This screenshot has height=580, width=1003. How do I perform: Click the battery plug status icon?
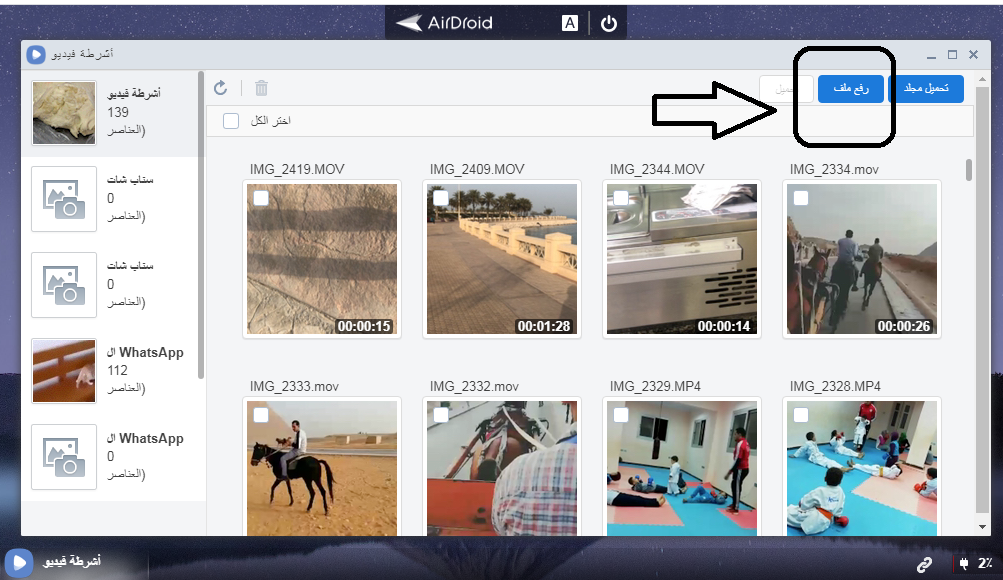coord(964,564)
